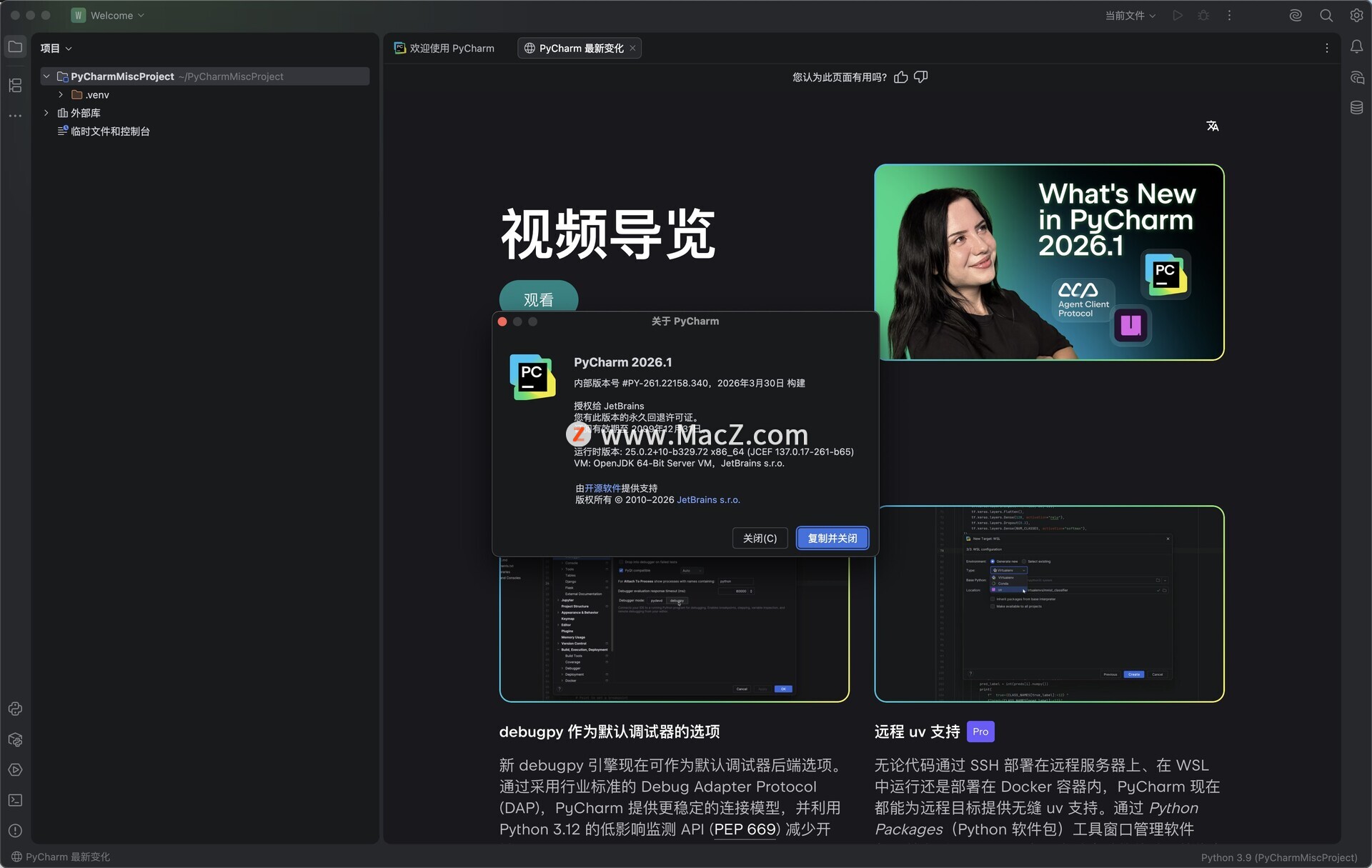Select the PyCharm 最新变化 tab
The width and height of the screenshot is (1372, 868).
pyautogui.click(x=580, y=49)
